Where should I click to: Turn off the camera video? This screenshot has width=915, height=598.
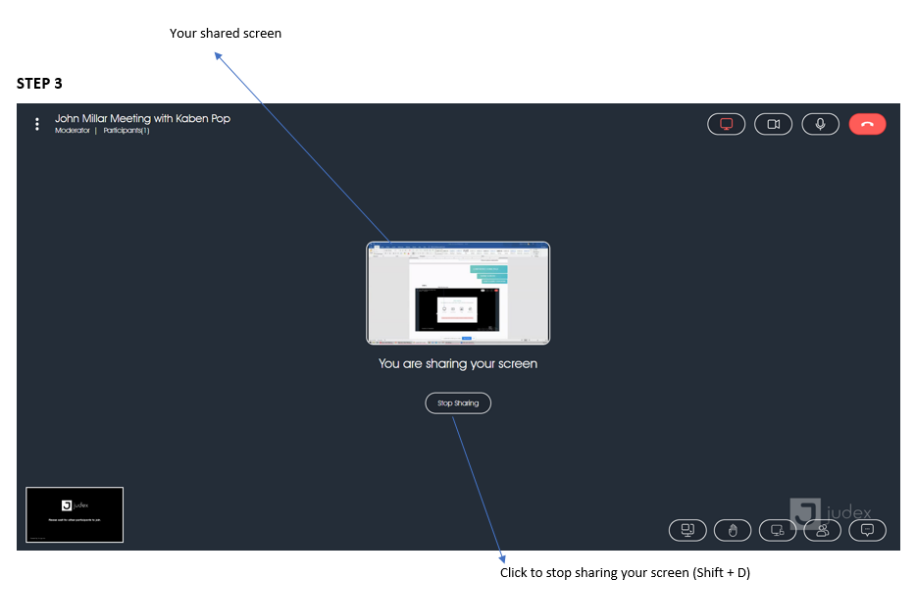coord(773,124)
